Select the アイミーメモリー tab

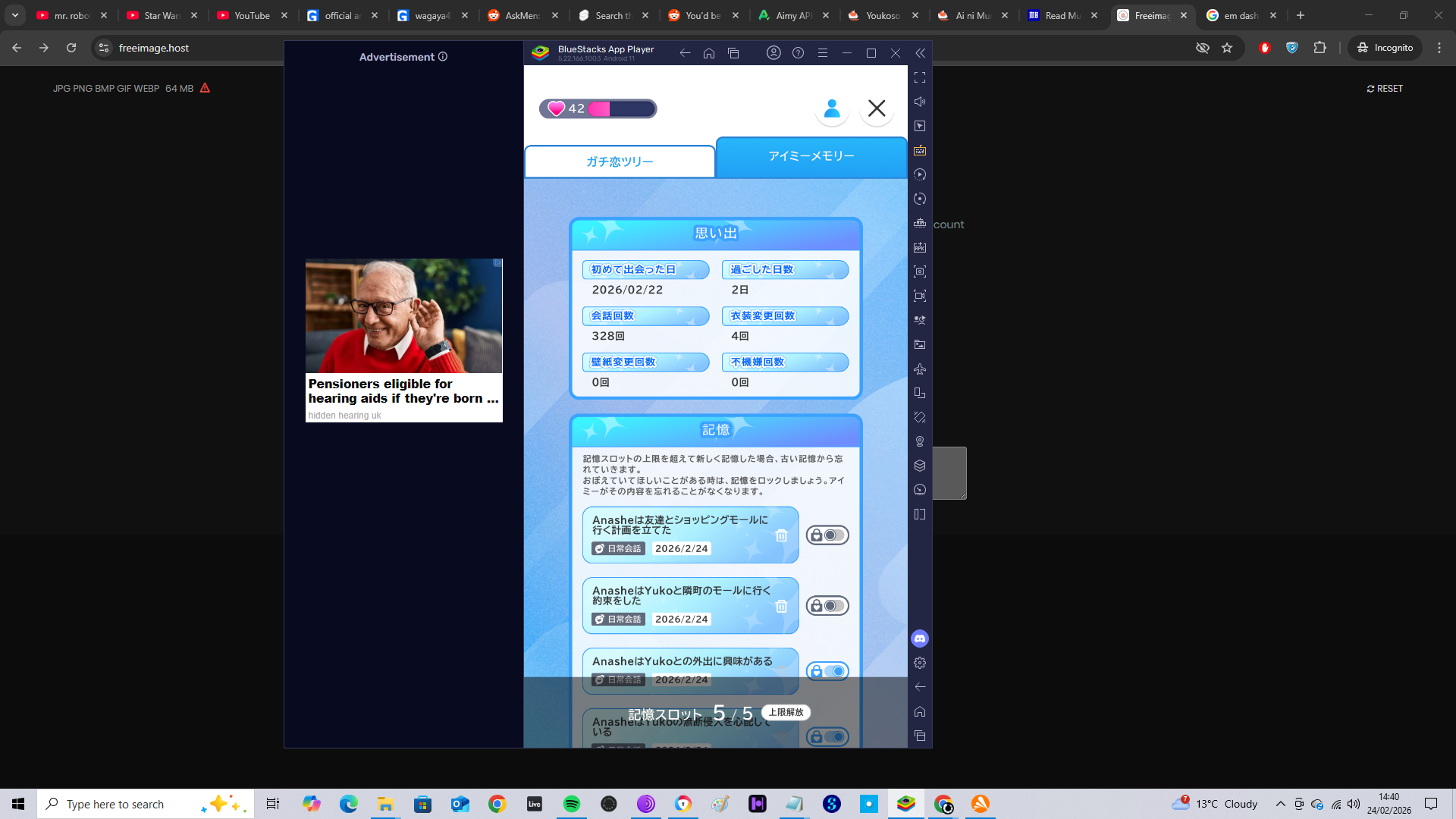[811, 156]
